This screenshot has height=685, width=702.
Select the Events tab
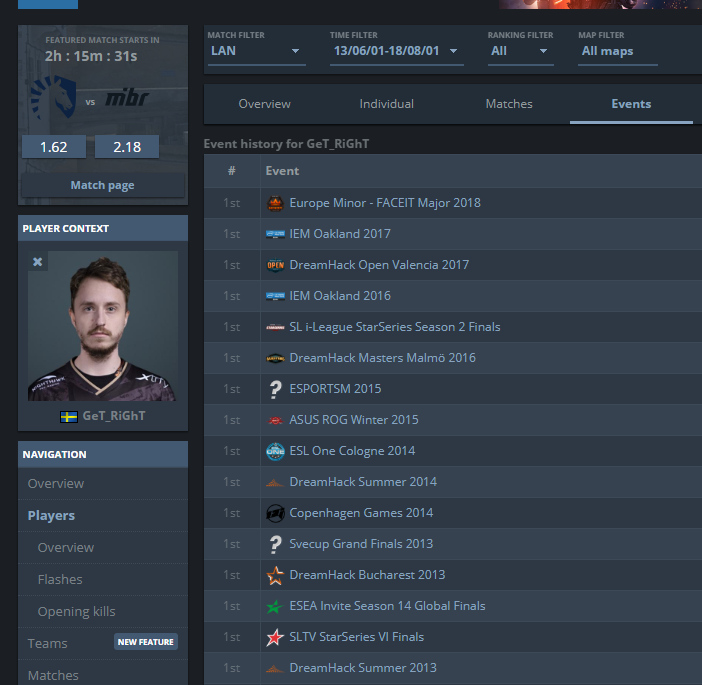click(x=631, y=104)
